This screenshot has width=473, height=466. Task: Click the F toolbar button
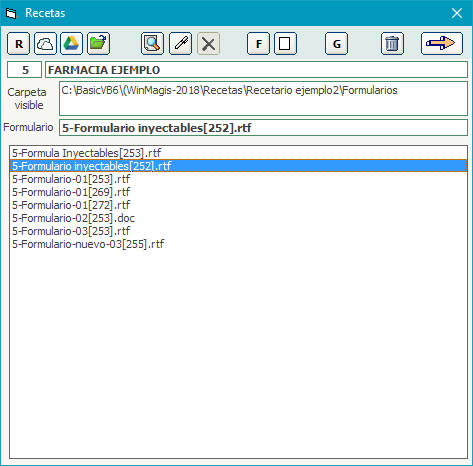(x=258, y=44)
